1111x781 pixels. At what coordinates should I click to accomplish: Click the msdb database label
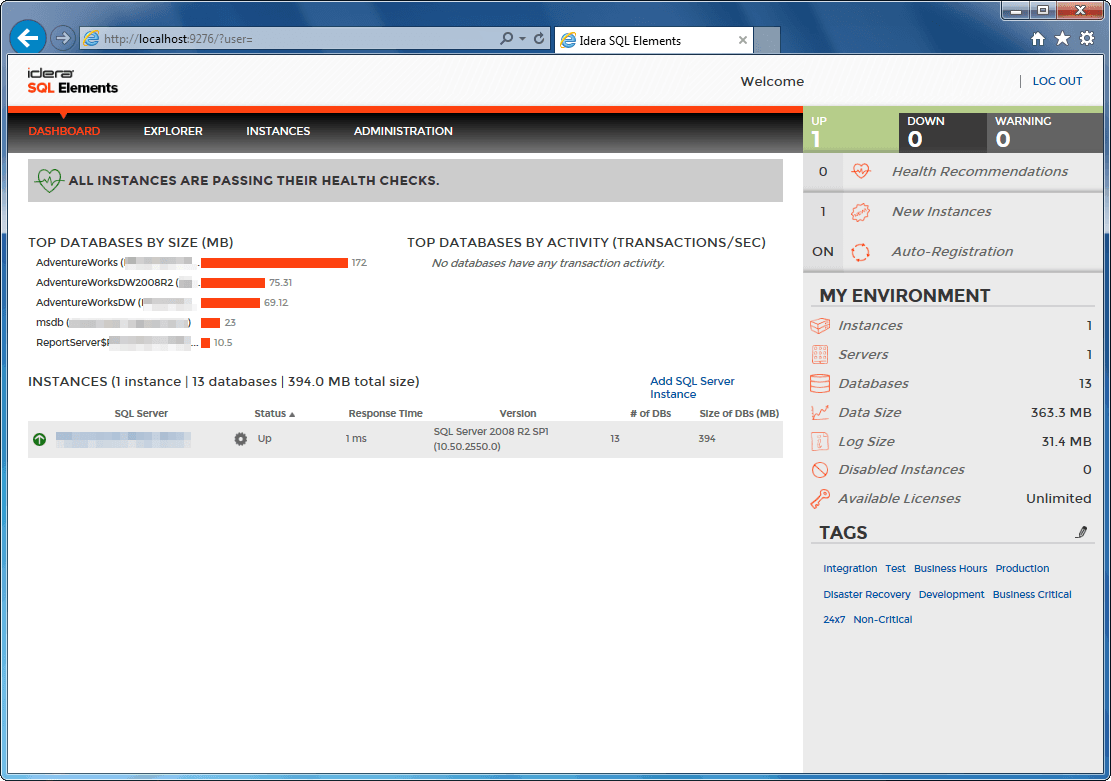113,322
